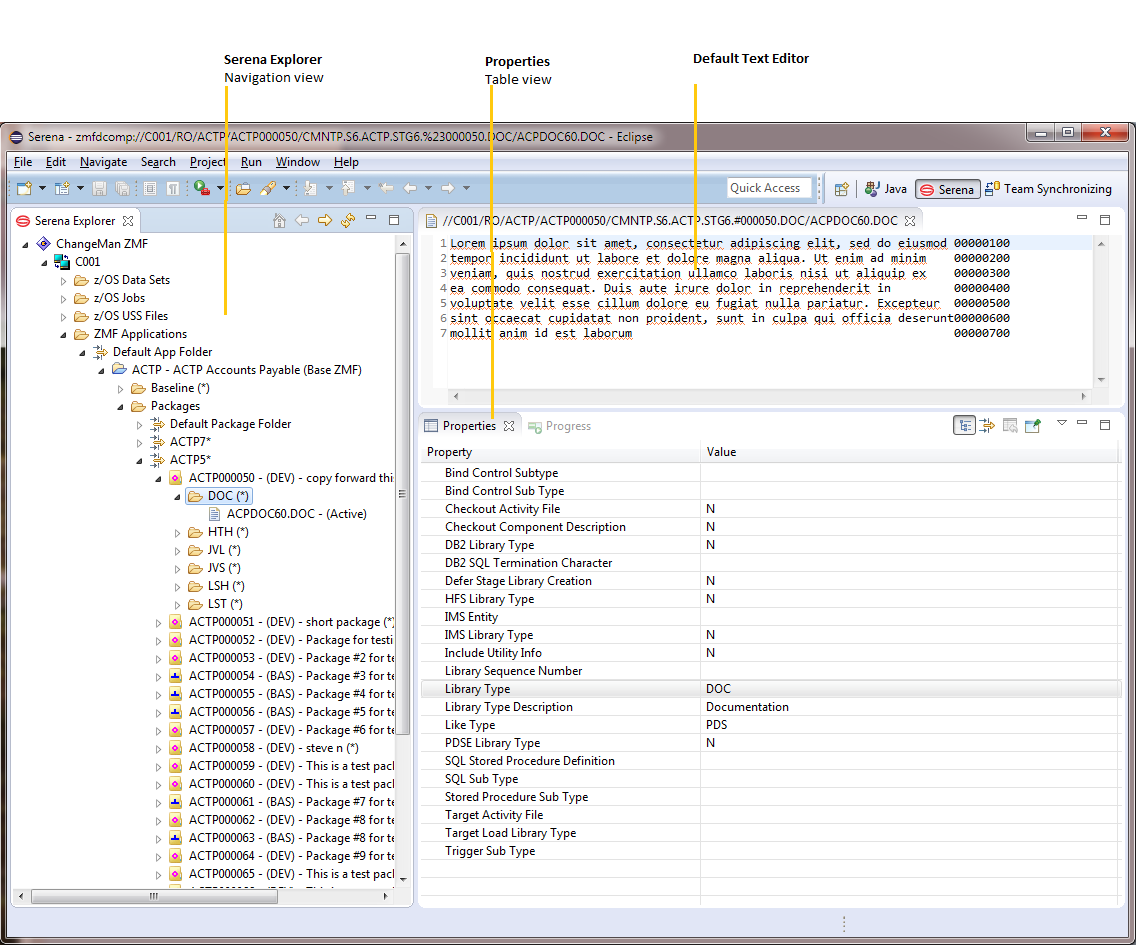
Task: Maximize the Serena Explorer view
Action: 394,220
